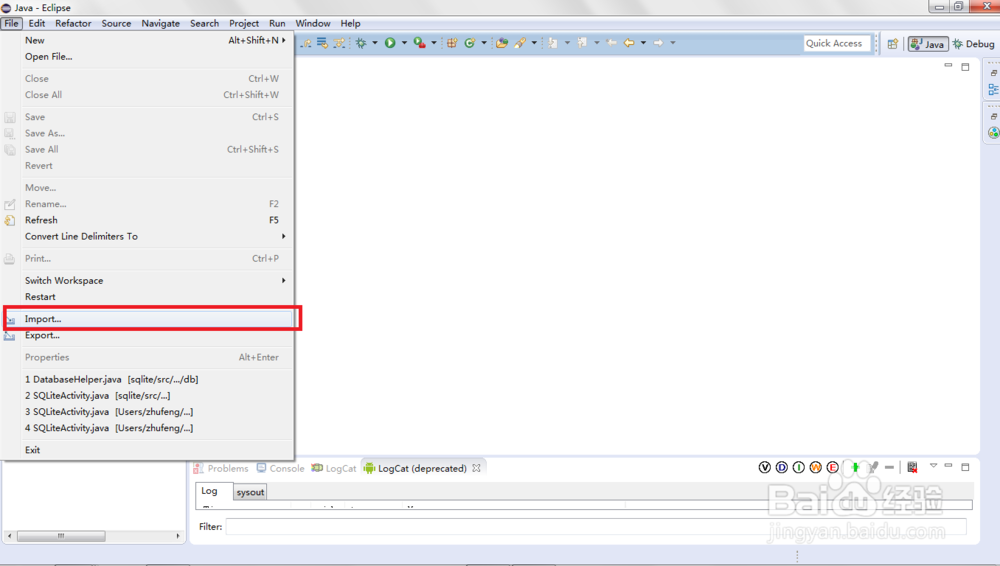
Task: Minimize the LogCat bottom panel
Action: (x=948, y=466)
